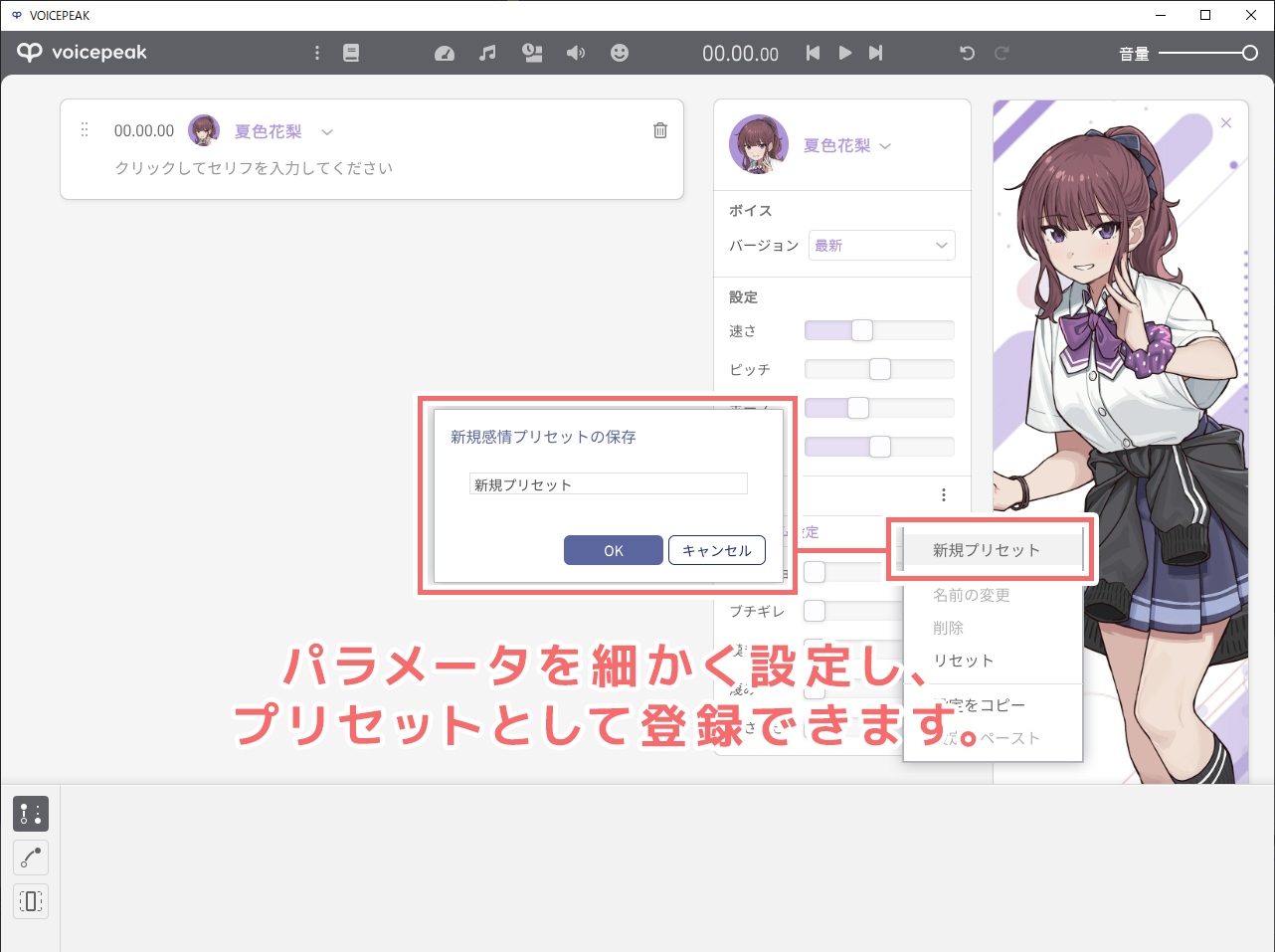The width and height of the screenshot is (1275, 952).
Task: Expand narrator dropdown in the line block
Action: point(327,131)
